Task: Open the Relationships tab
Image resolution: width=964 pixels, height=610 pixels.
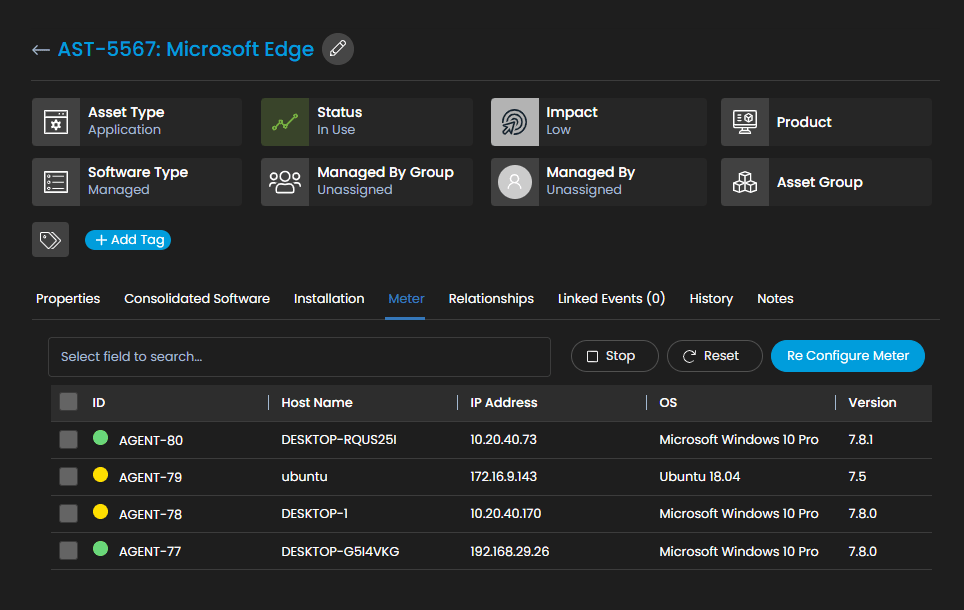Action: coord(491,299)
